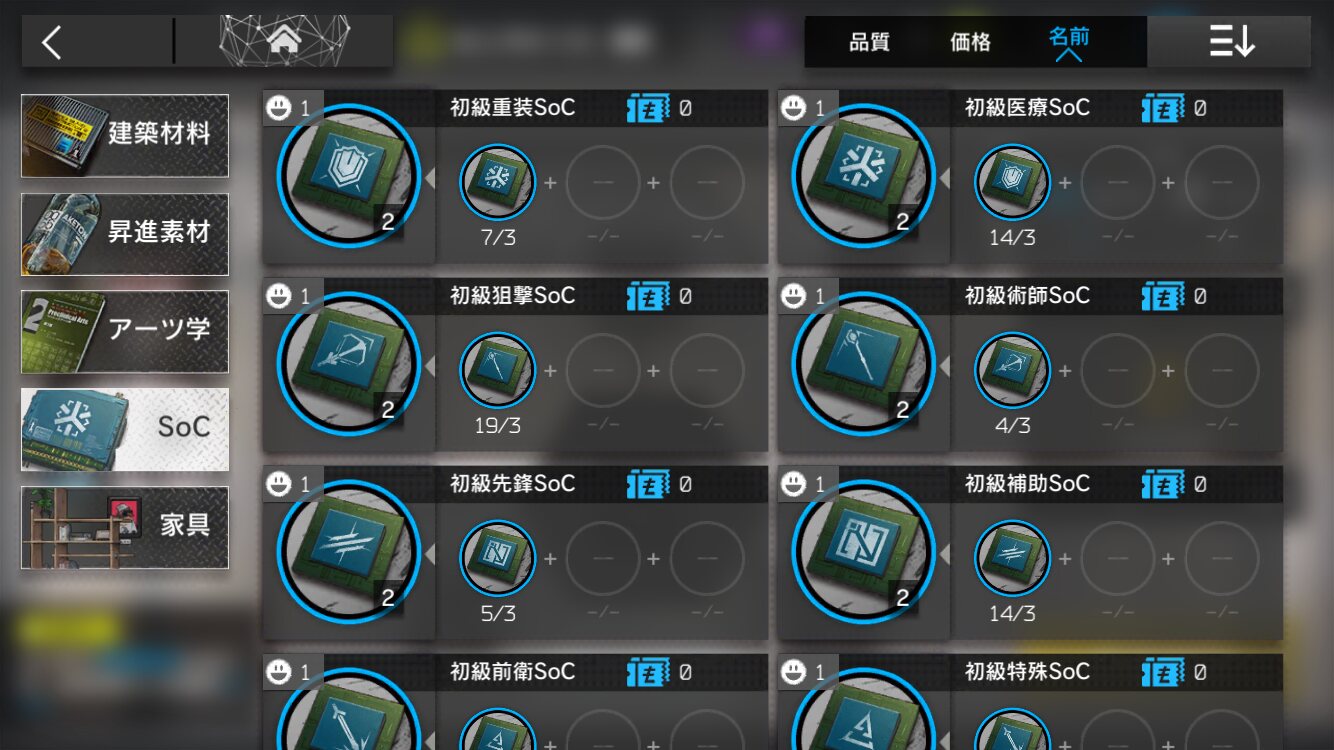Screen dimensions: 1334x750
Task: Open the 建築材料 category
Action: coord(125,135)
